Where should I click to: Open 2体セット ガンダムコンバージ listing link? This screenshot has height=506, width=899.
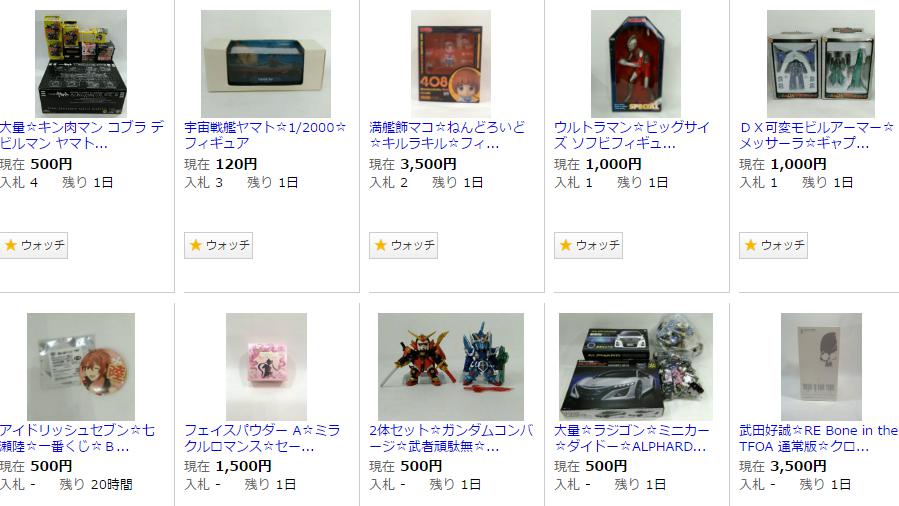[452, 438]
